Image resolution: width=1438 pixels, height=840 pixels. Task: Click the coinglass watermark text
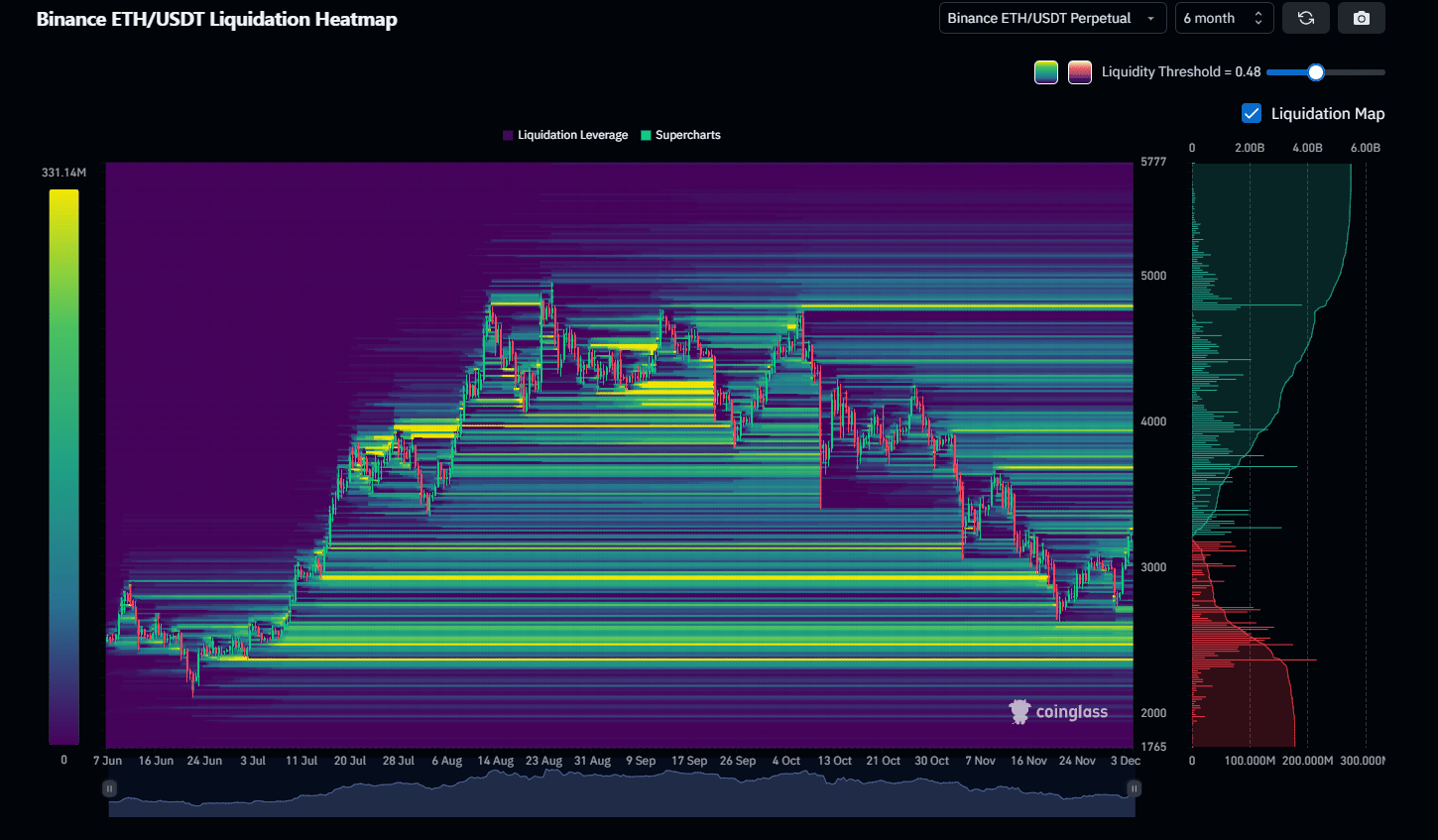1070,711
